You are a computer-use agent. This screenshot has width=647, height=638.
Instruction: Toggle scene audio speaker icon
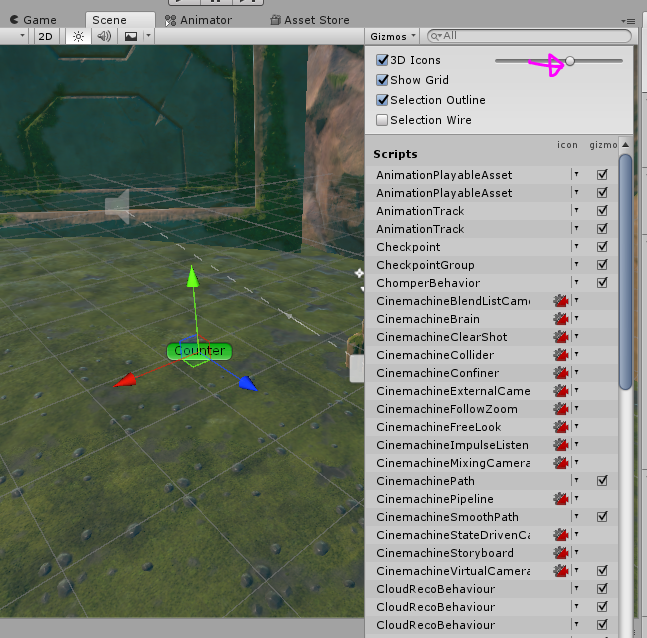(104, 36)
